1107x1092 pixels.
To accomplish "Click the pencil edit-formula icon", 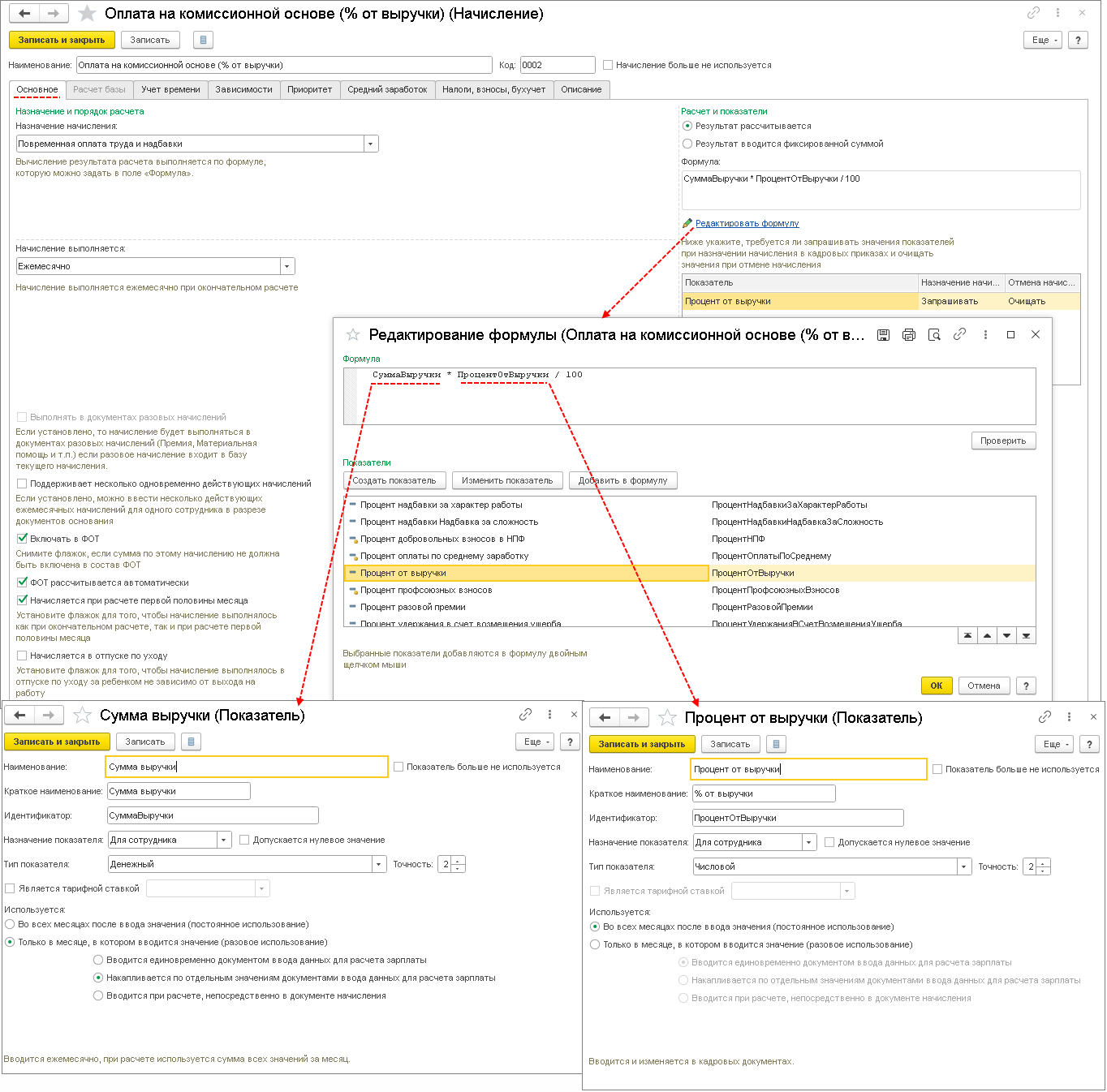I will [x=687, y=223].
